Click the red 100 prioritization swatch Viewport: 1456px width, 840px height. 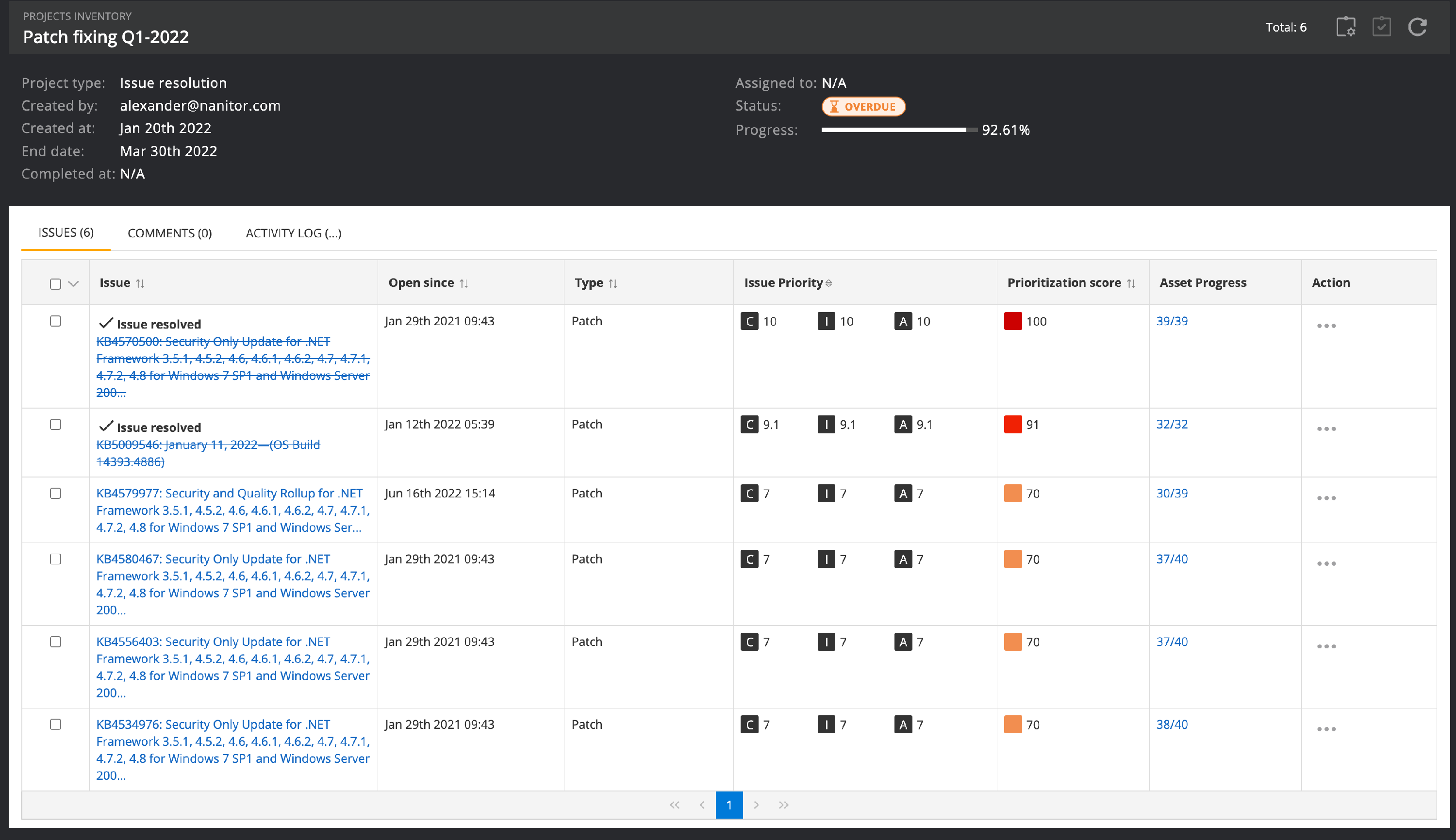click(1012, 321)
